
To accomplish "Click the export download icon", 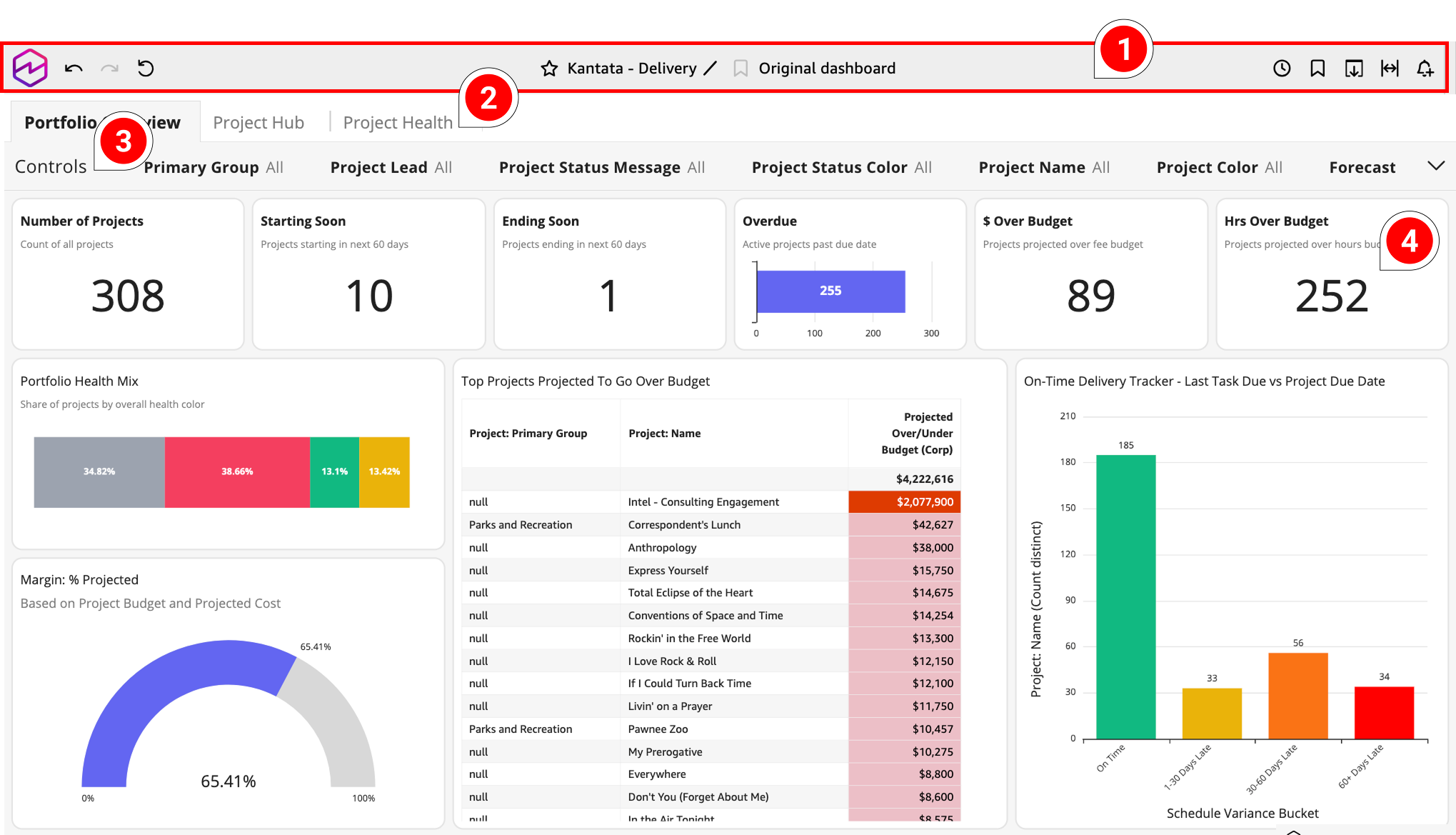I will (x=1354, y=68).
